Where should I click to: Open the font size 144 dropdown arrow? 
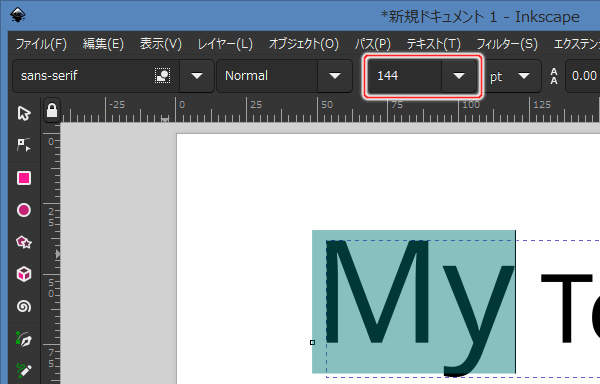click(459, 76)
